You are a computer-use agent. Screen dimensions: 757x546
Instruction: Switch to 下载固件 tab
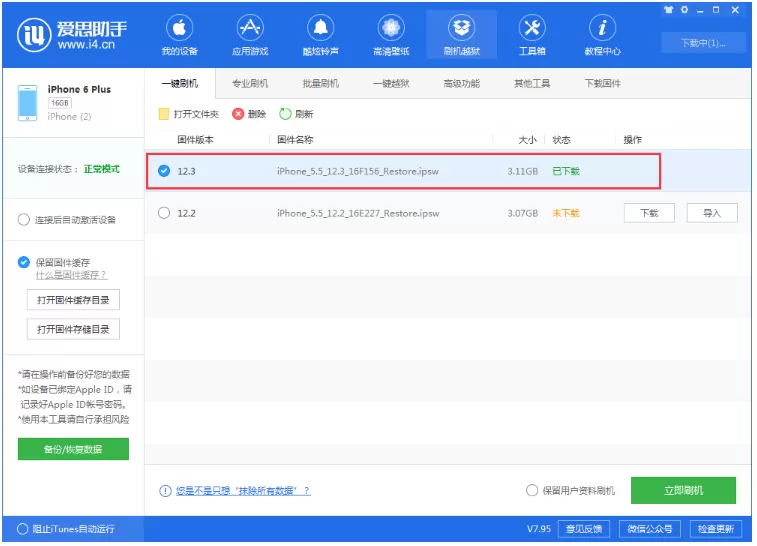coord(603,84)
